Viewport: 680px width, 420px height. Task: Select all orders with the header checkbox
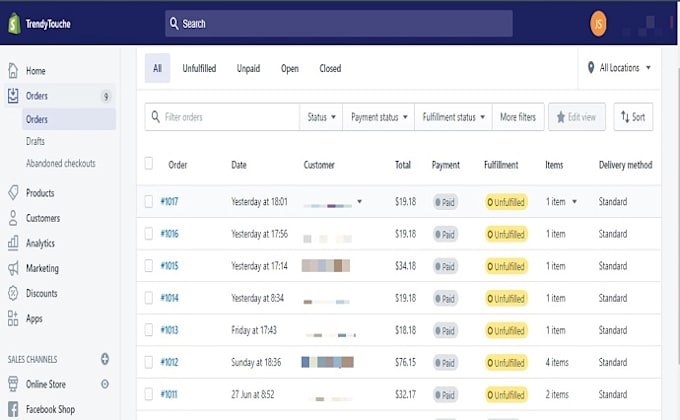[148, 164]
